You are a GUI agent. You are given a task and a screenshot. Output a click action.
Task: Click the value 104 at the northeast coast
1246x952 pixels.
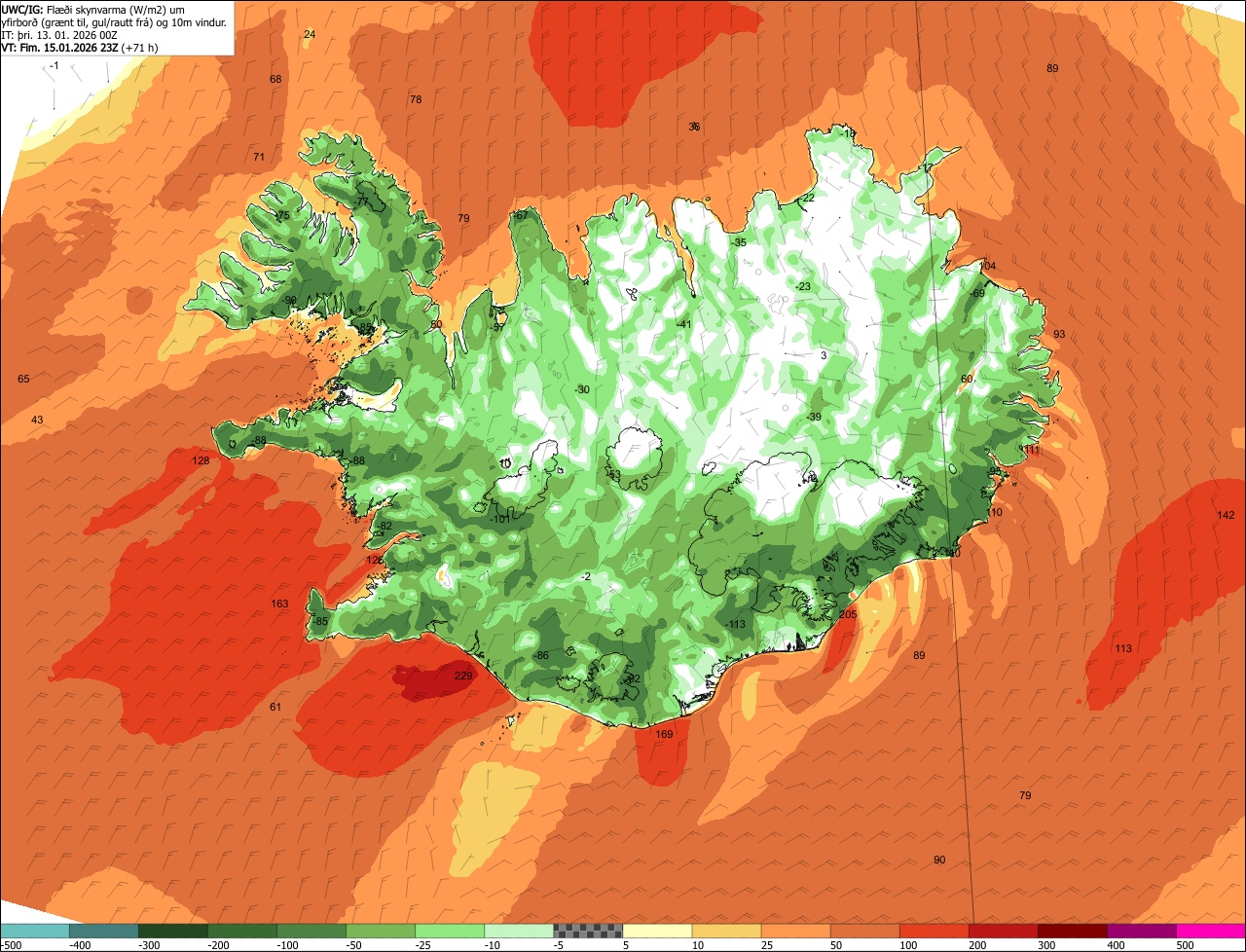[x=988, y=266]
